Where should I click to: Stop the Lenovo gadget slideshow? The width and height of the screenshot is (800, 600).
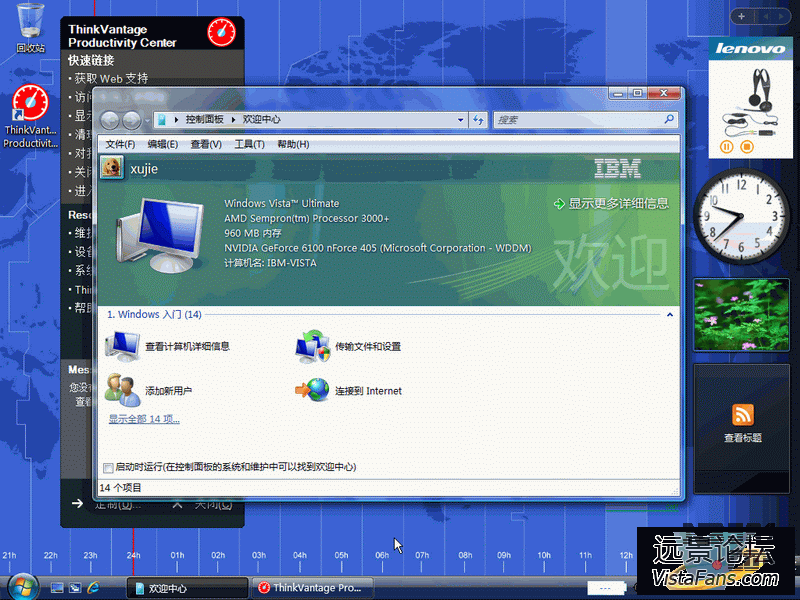tap(746, 147)
